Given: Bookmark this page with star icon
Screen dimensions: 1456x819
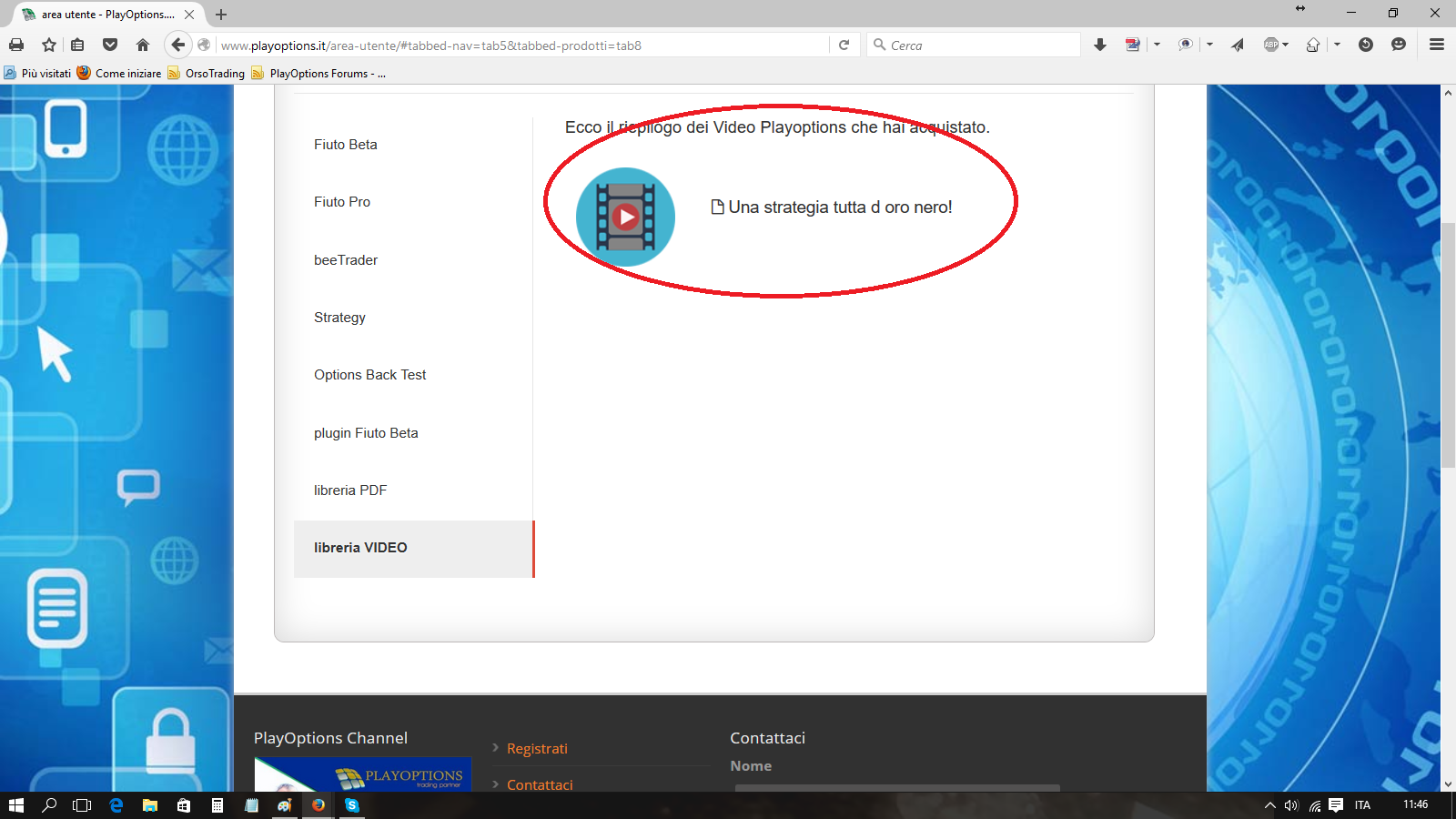Looking at the screenshot, I should coord(49,45).
